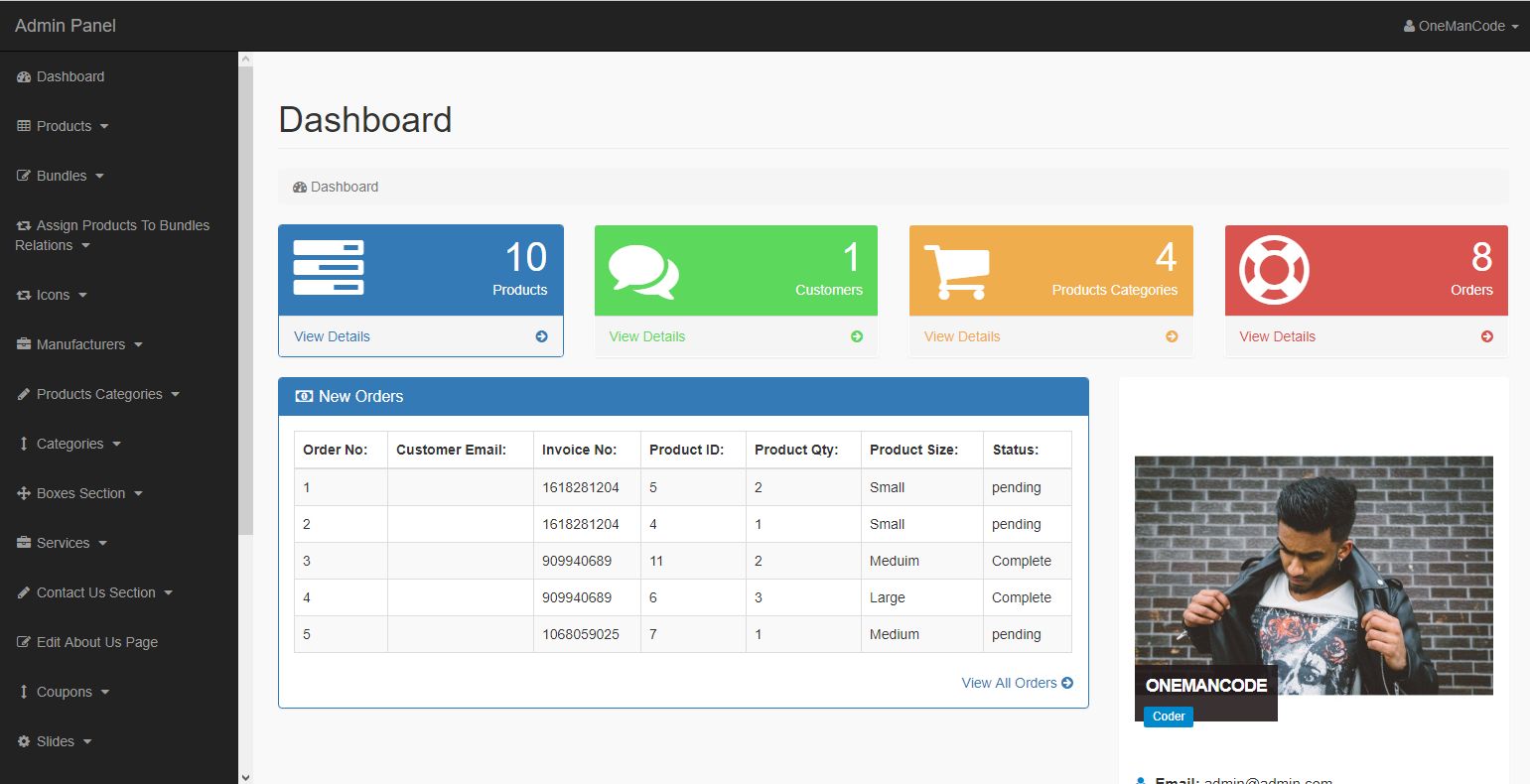The height and width of the screenshot is (784, 1530).
Task: Click the user icon beside OneManCode
Action: click(x=1409, y=26)
